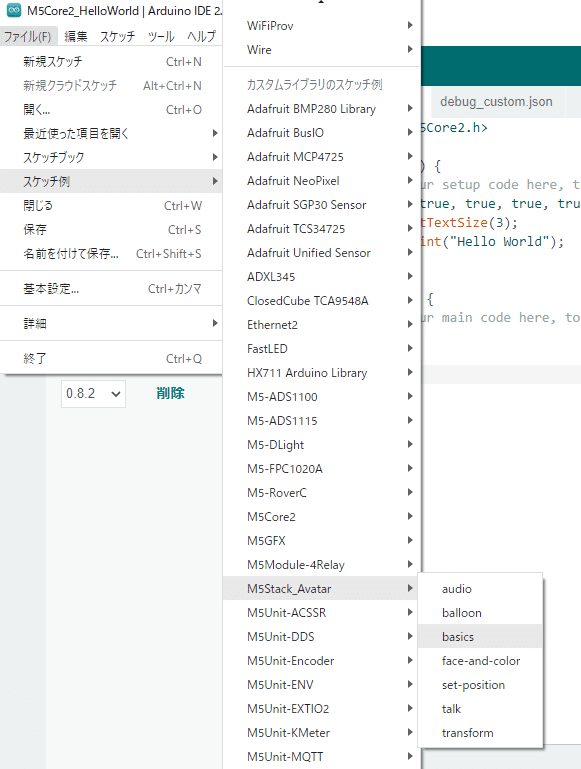Open M5Core2 examples submenu
The image size is (581, 769).
(322, 517)
